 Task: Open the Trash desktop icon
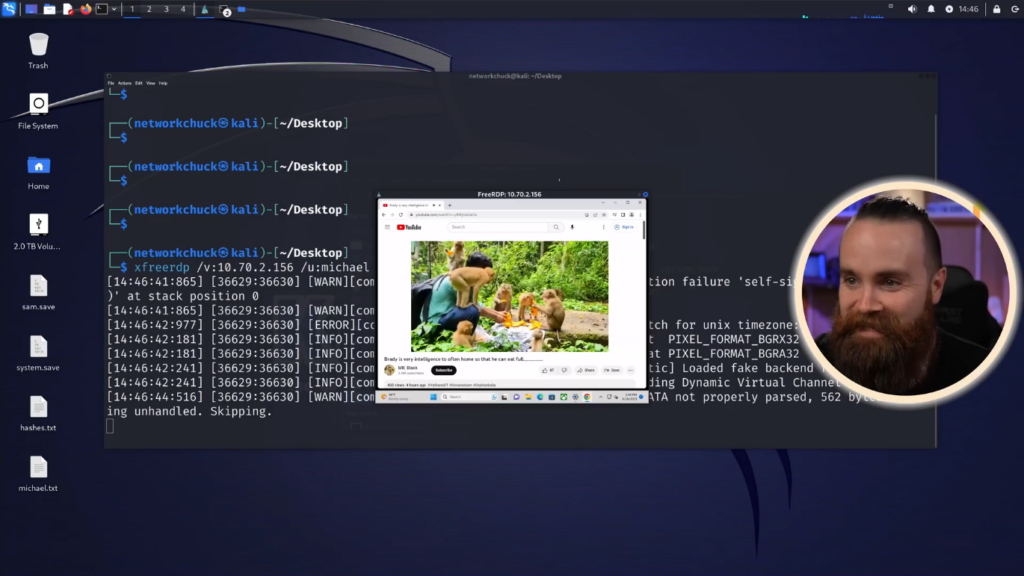[x=38, y=50]
